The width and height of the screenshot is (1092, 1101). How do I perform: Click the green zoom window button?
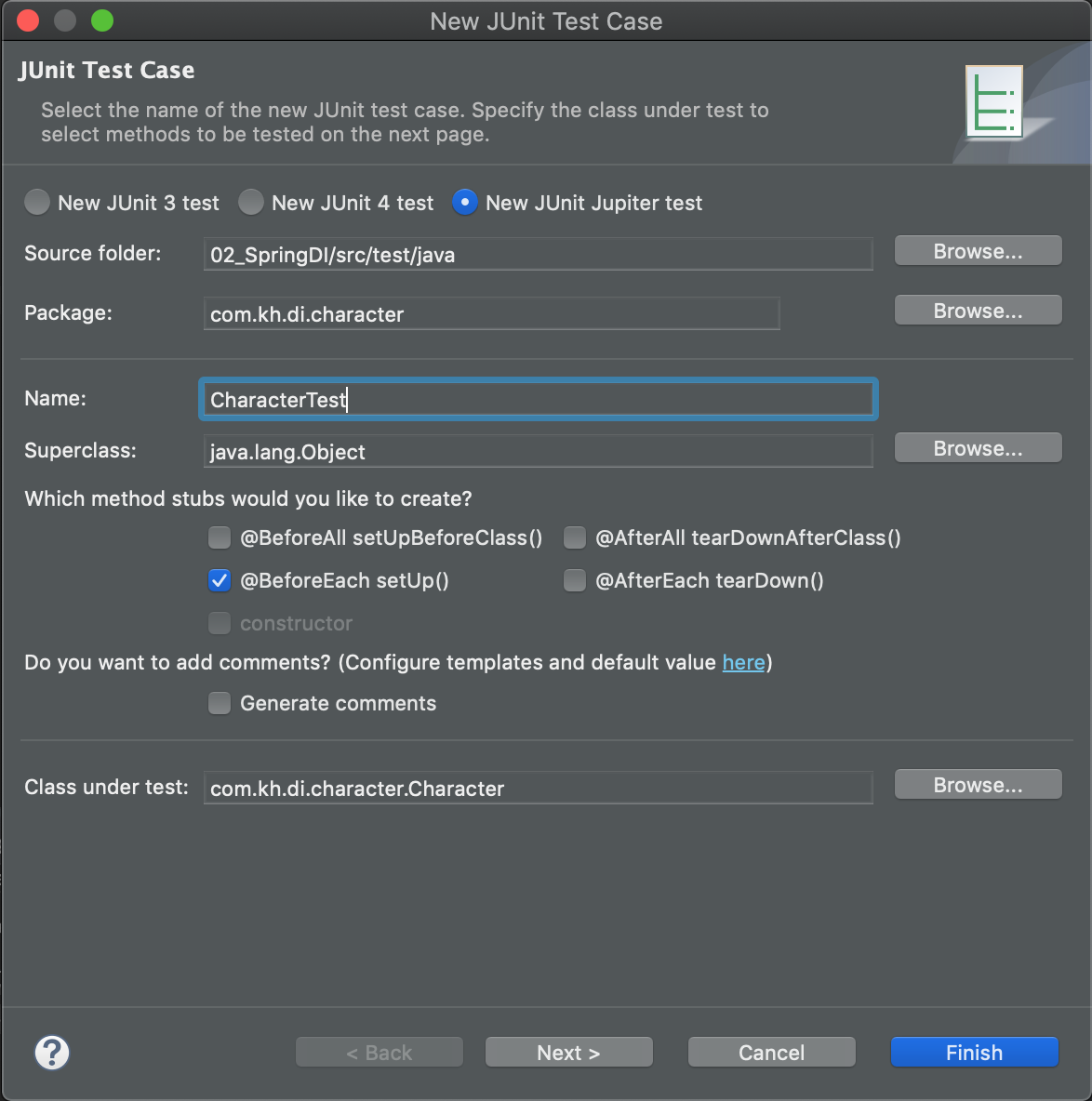102,20
